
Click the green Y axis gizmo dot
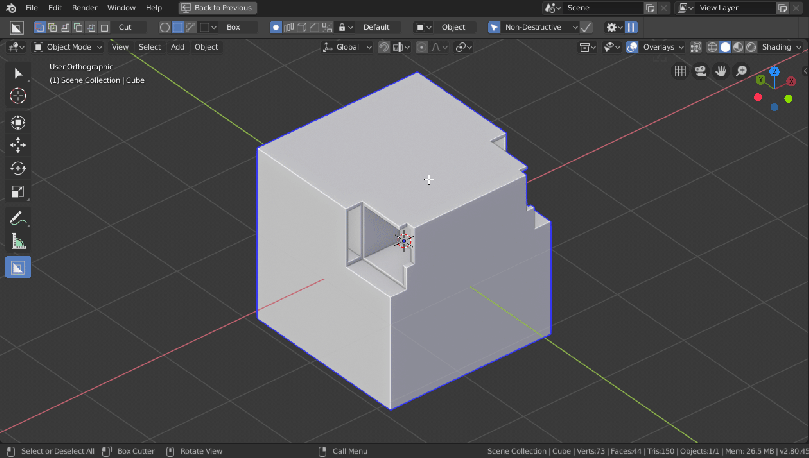762,79
